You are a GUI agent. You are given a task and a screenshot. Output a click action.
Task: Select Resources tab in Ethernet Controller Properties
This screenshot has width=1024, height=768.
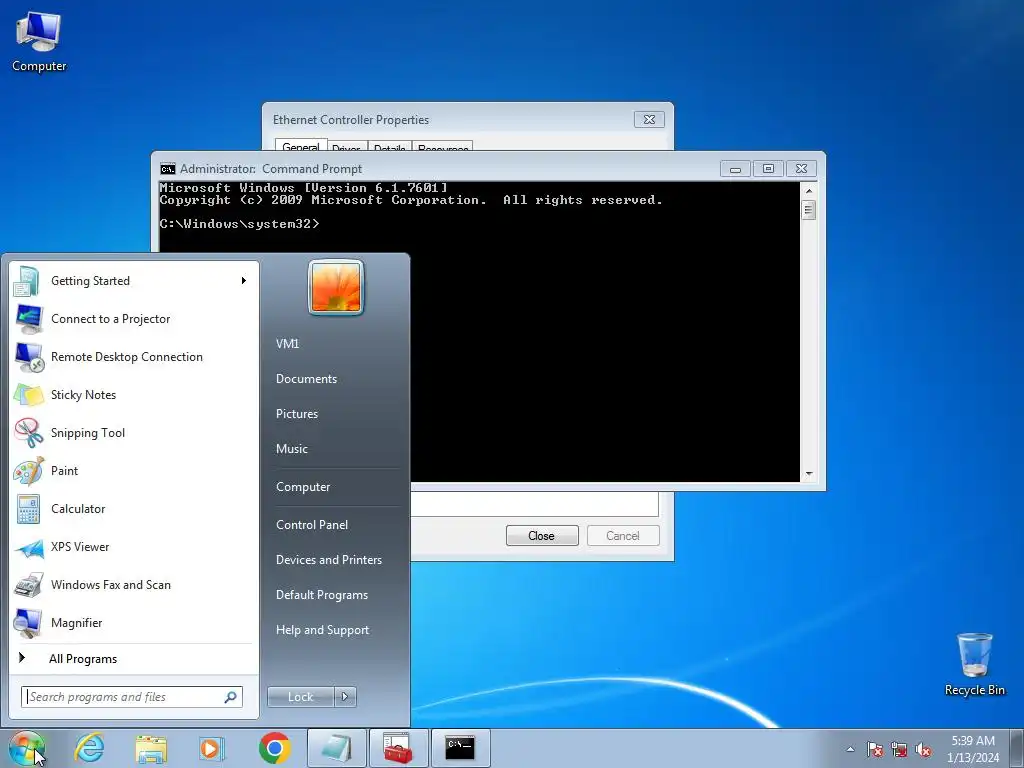tap(443, 146)
